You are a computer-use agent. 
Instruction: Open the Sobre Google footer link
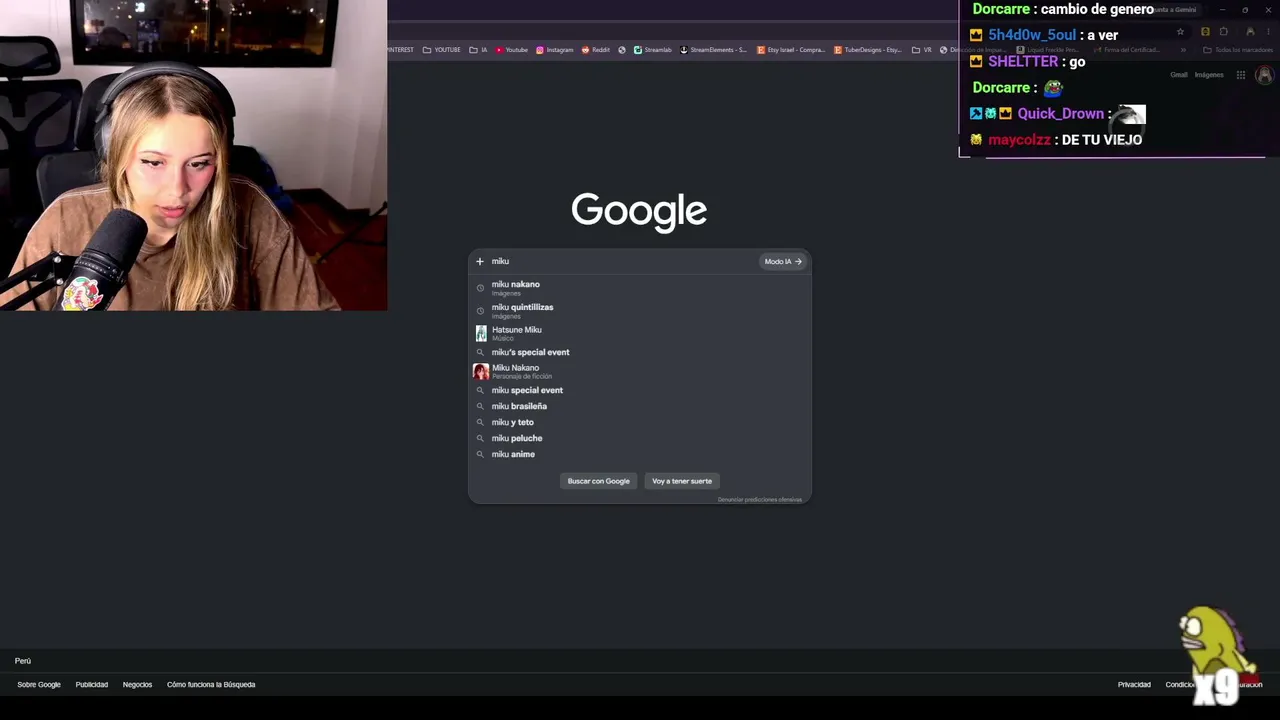pos(39,685)
